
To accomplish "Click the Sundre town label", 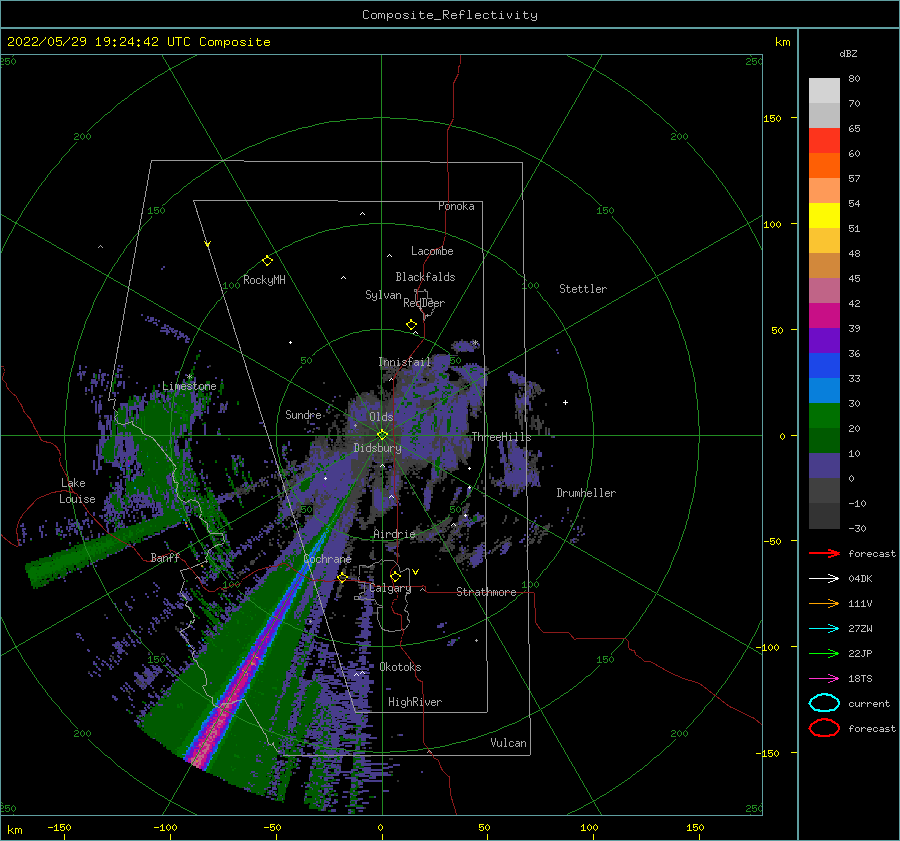I will click(x=303, y=414).
